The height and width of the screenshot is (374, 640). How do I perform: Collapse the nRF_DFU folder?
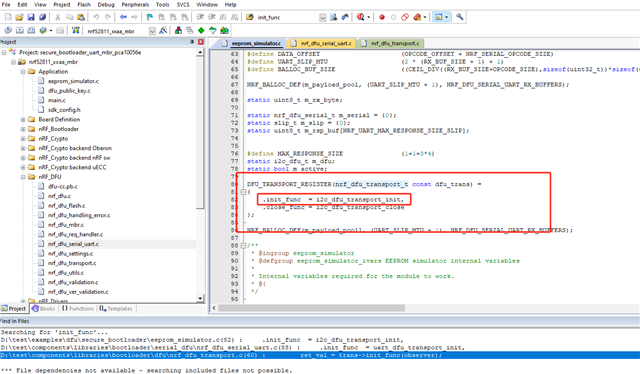click(x=23, y=177)
